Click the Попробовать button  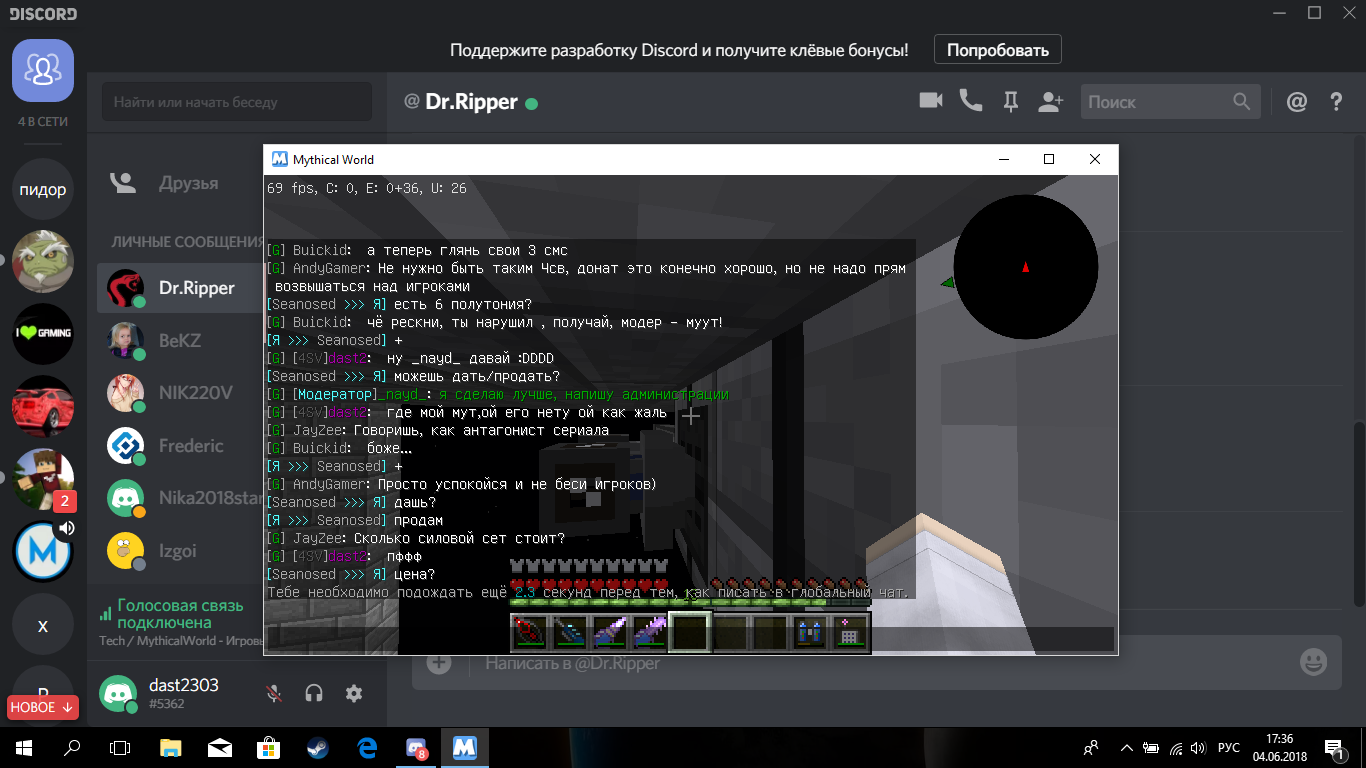coord(998,50)
